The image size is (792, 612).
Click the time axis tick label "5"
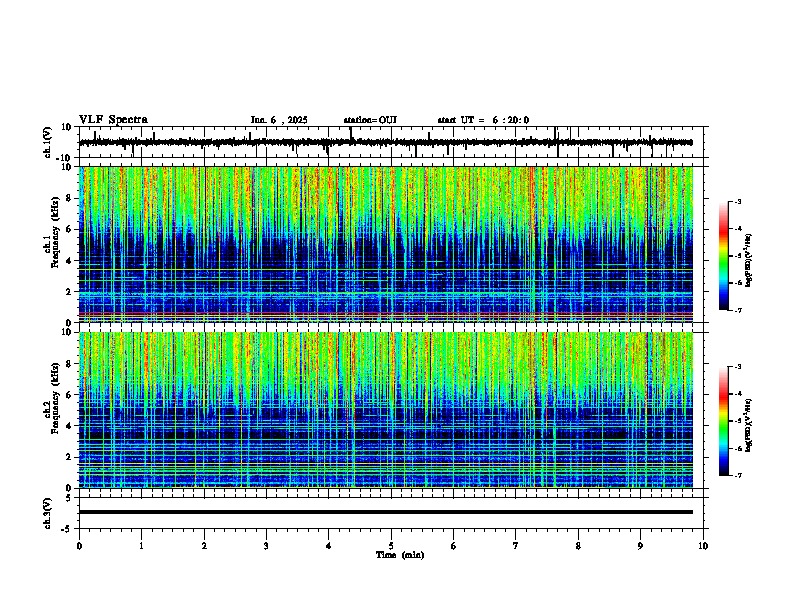[391, 546]
